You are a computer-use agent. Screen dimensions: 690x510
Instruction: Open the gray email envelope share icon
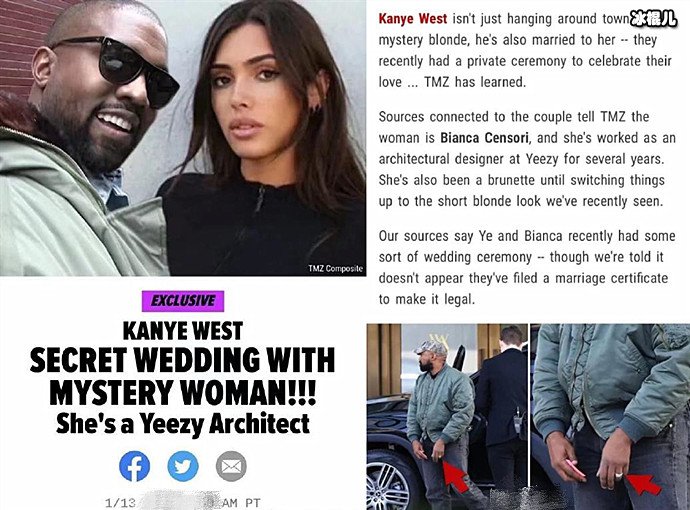(231, 466)
